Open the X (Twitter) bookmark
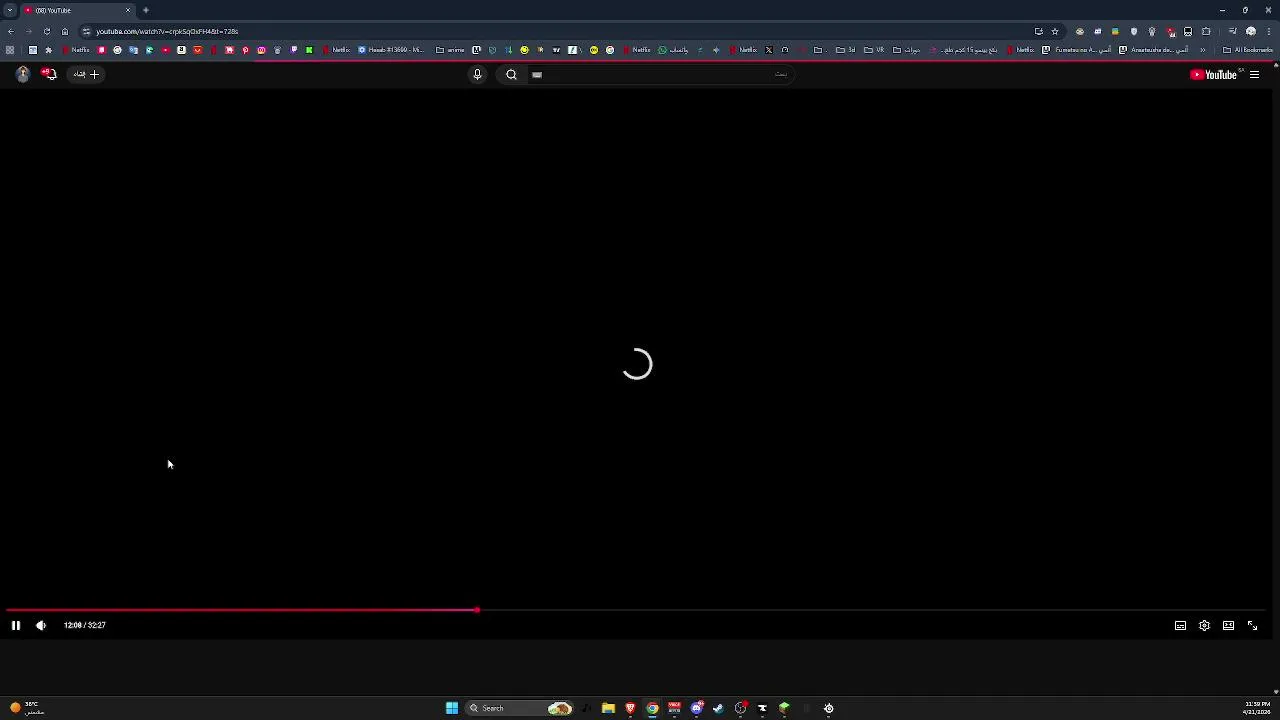Screen dimensions: 1280x720 point(769,50)
